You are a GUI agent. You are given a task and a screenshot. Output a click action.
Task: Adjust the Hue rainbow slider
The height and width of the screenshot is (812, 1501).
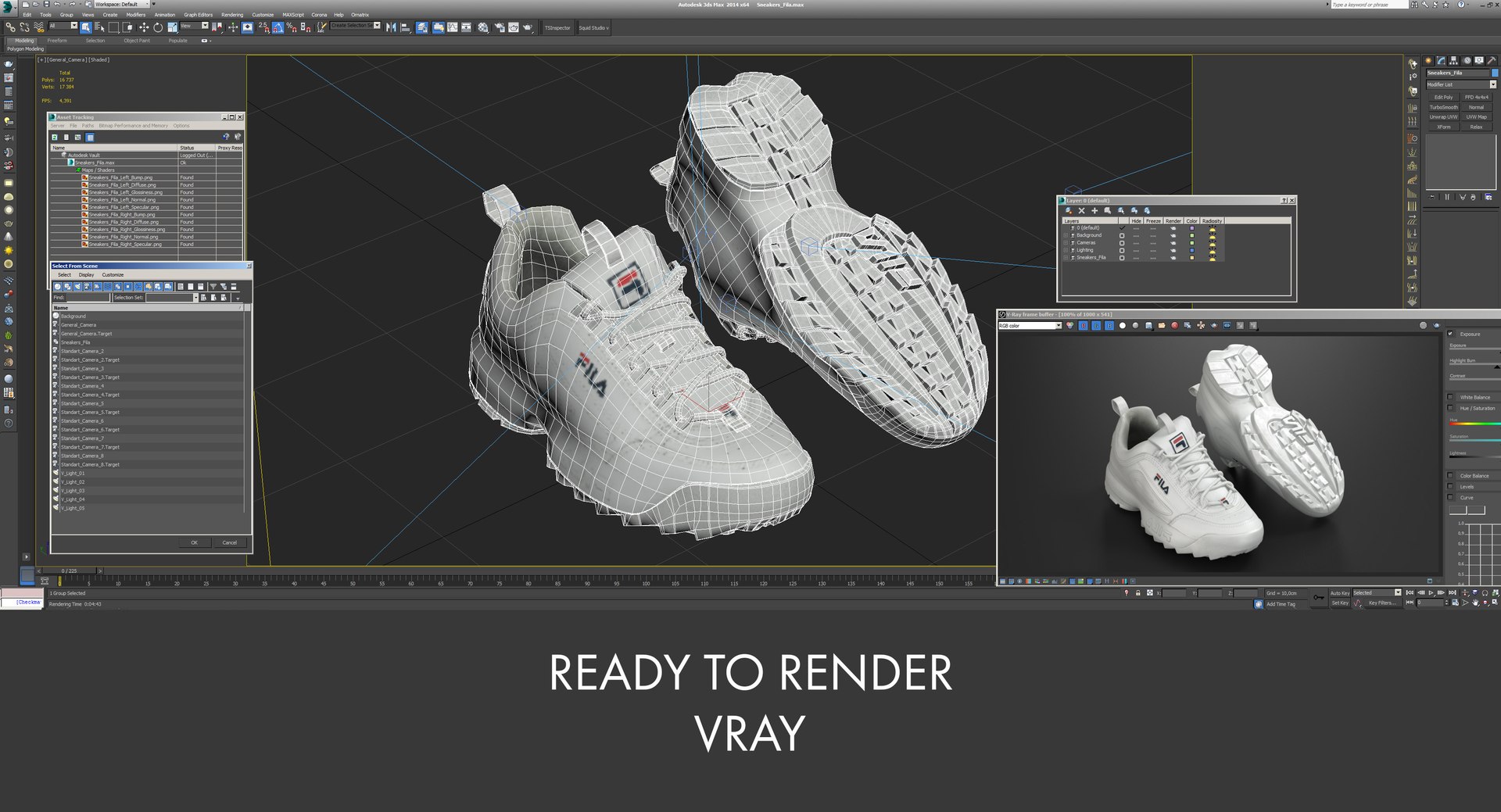(x=1474, y=424)
